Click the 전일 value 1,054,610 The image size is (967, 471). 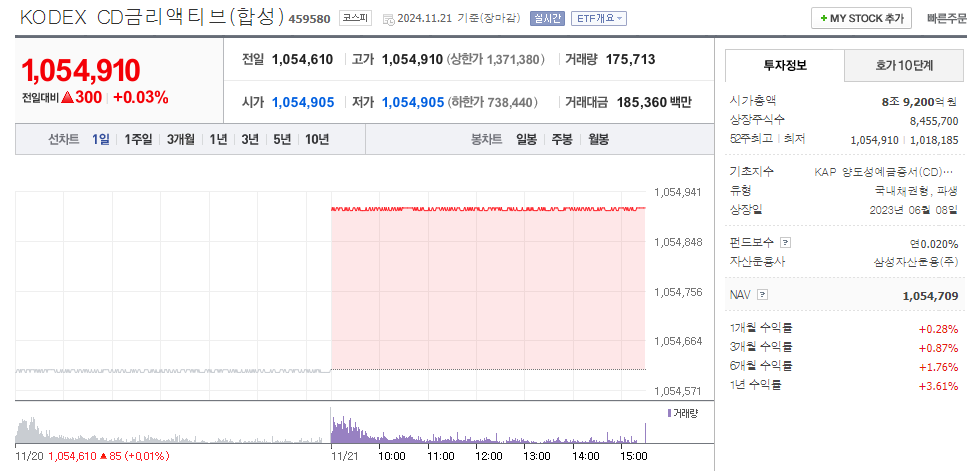tap(302, 60)
